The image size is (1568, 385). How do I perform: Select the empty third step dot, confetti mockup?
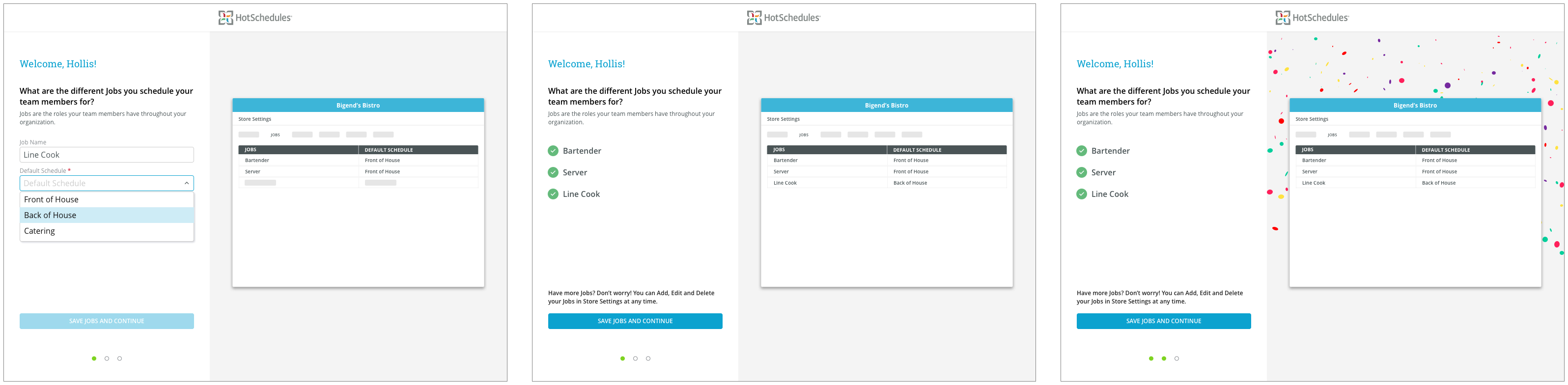click(x=1176, y=358)
